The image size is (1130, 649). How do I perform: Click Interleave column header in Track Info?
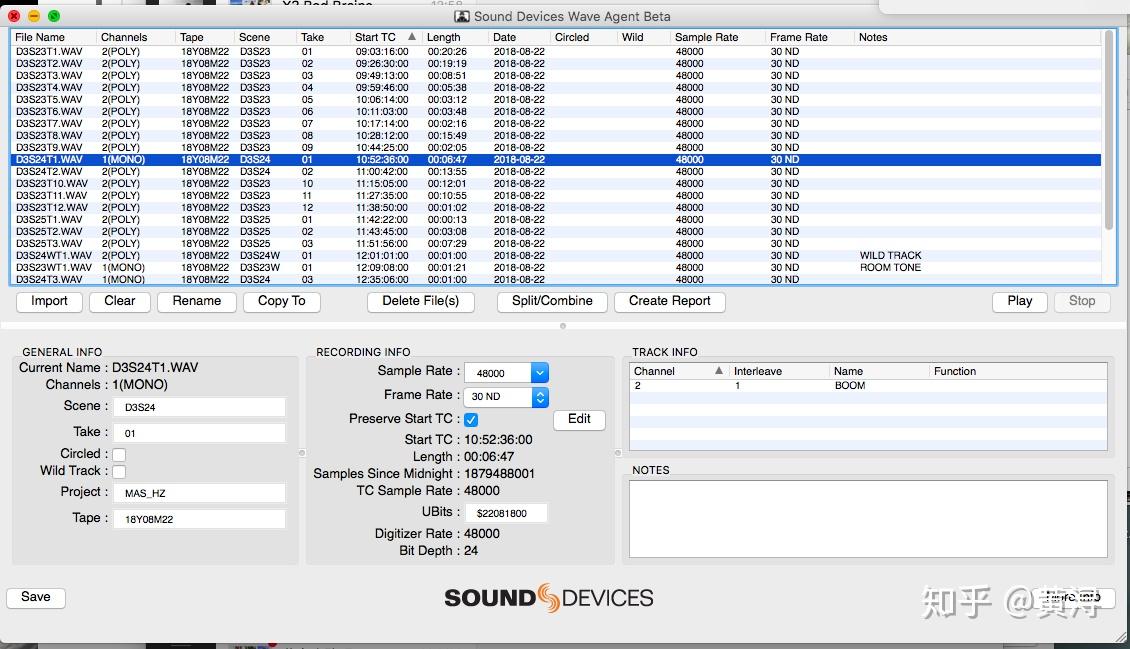(x=779, y=371)
